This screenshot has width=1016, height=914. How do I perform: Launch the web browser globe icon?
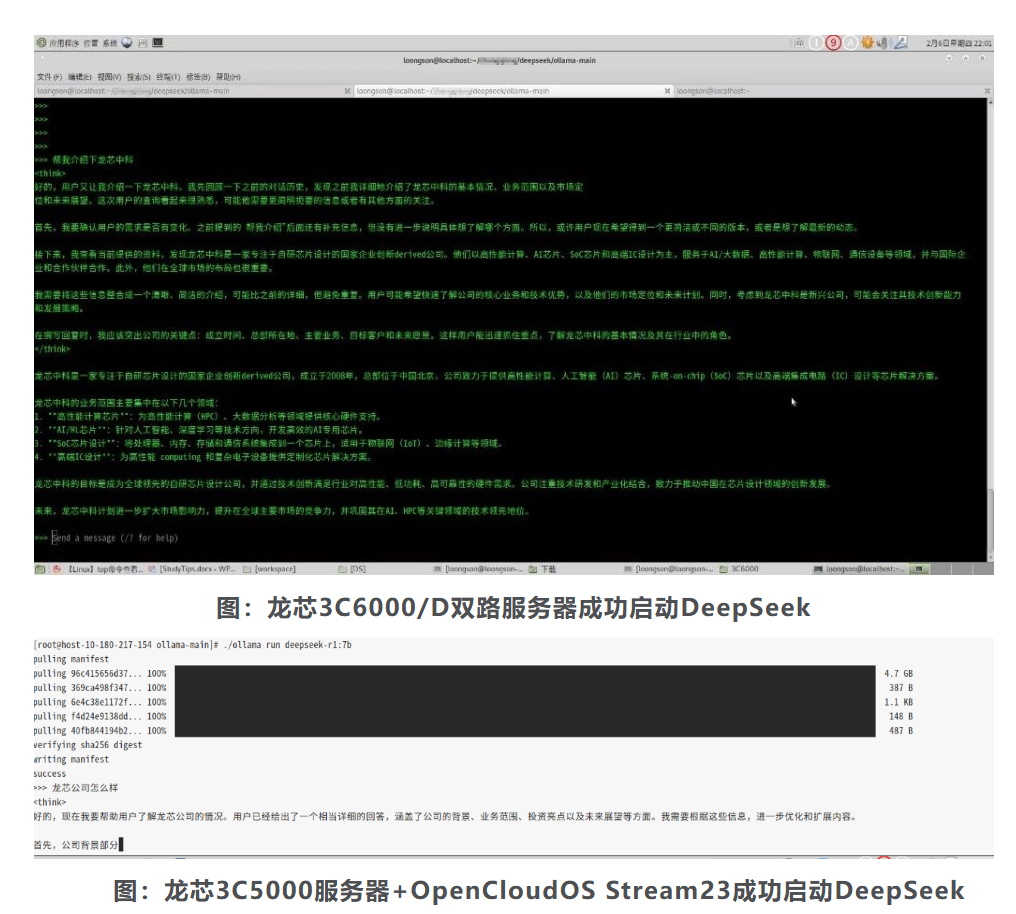point(127,43)
